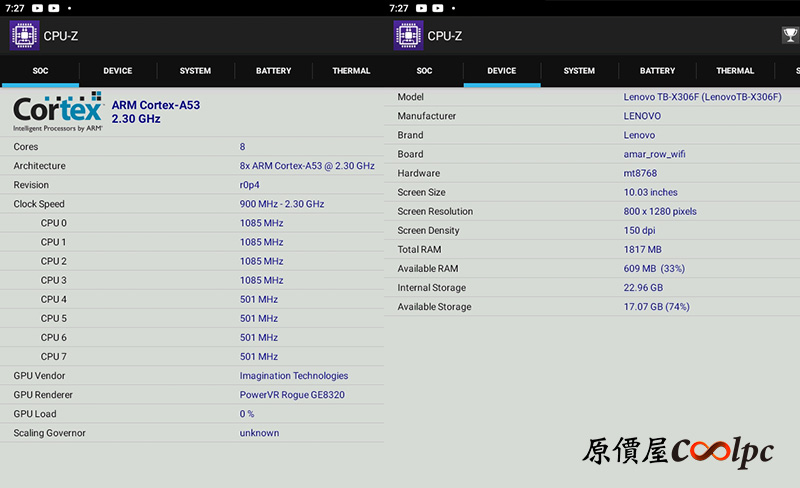Select the CPU 7 row label
This screenshot has width=800, height=488.
(54, 356)
